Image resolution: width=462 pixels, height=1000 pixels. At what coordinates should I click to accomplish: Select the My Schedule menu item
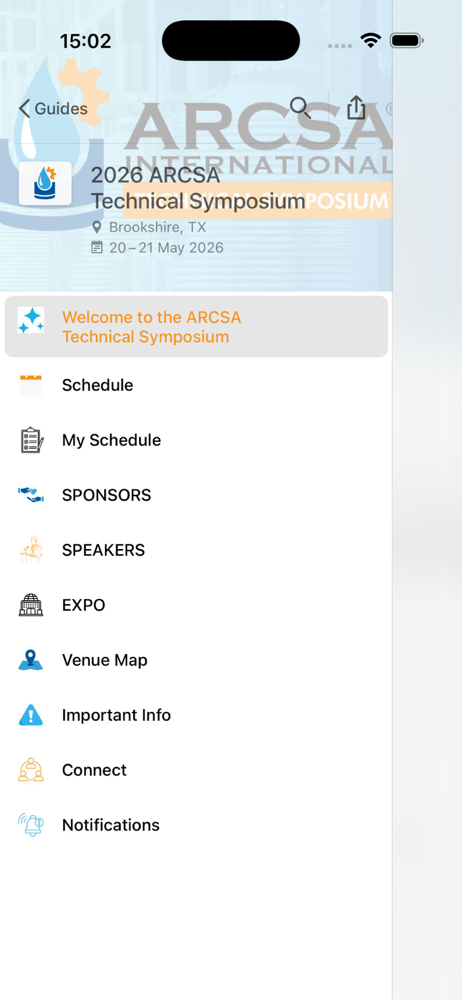197,440
